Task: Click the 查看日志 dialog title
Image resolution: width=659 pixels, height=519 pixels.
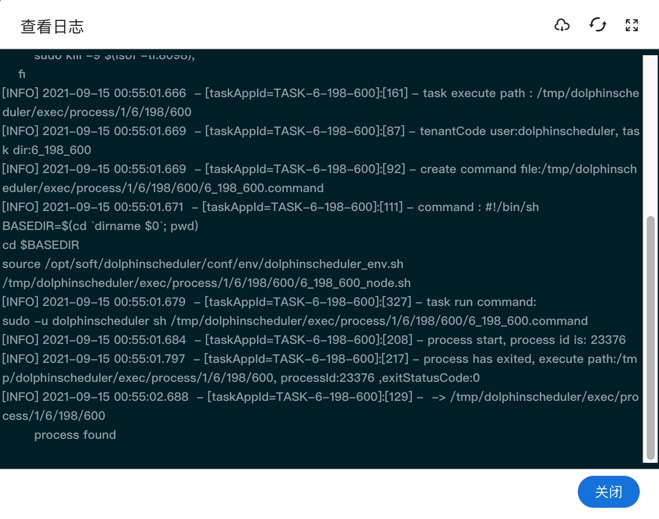Action: (52, 27)
